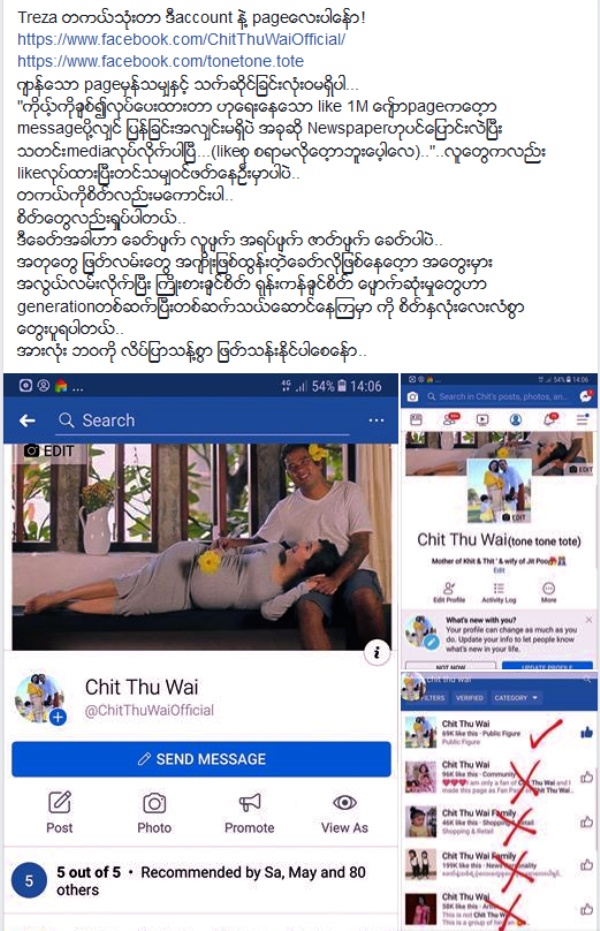Screen dimensions: 600x931
Task: Click the Post compose icon
Action: (x=59, y=803)
